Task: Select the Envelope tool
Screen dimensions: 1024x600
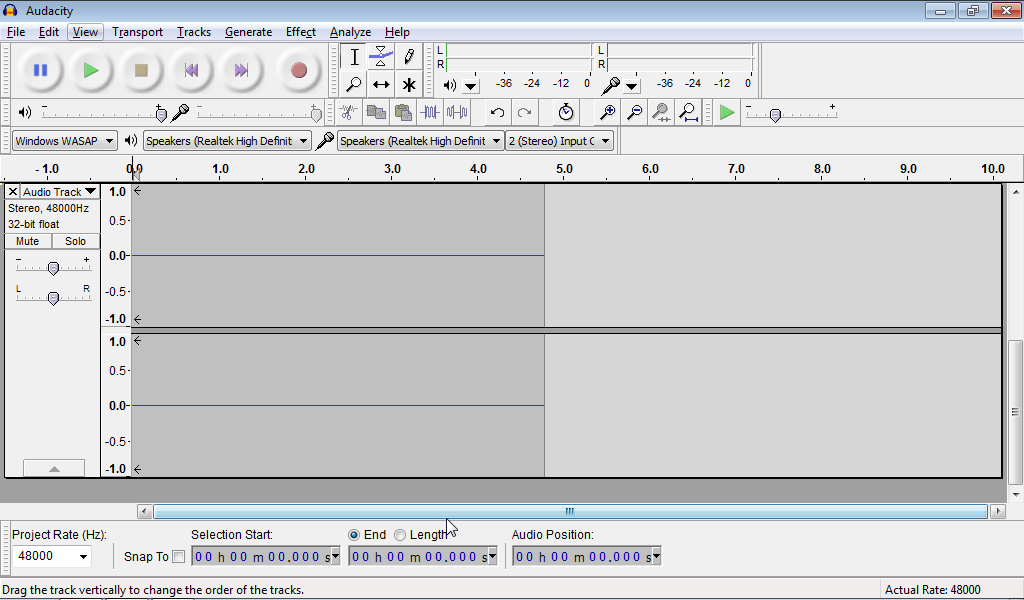Action: [x=381, y=57]
